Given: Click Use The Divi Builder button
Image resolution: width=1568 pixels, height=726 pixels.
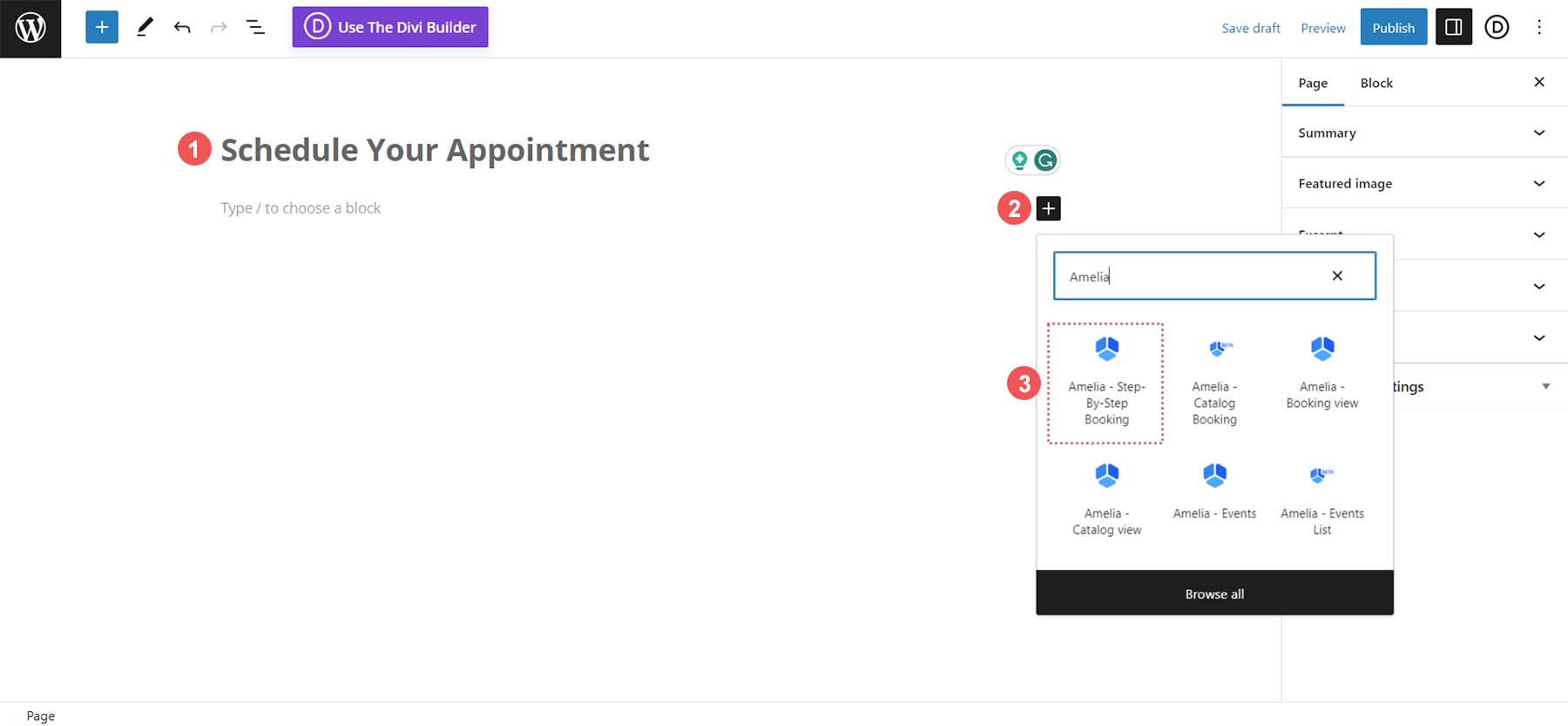Looking at the screenshot, I should pyautogui.click(x=390, y=27).
